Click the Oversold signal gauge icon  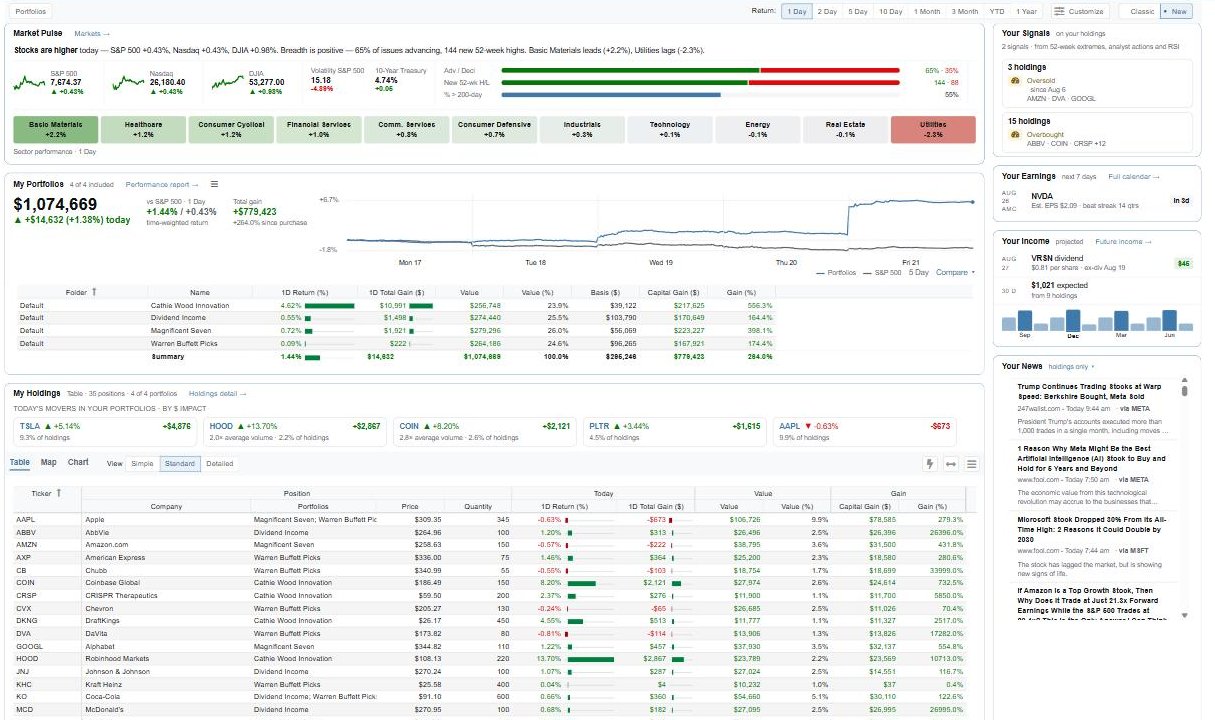coord(1015,81)
